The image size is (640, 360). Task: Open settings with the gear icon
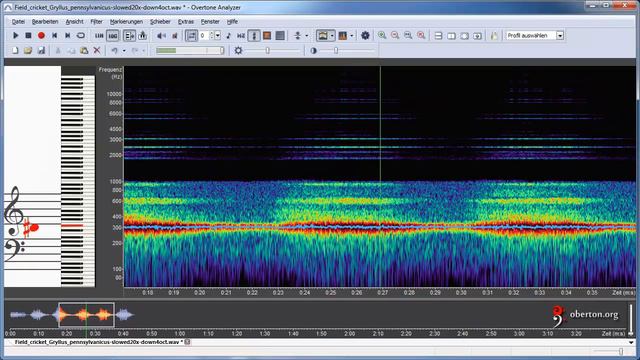coord(365,36)
